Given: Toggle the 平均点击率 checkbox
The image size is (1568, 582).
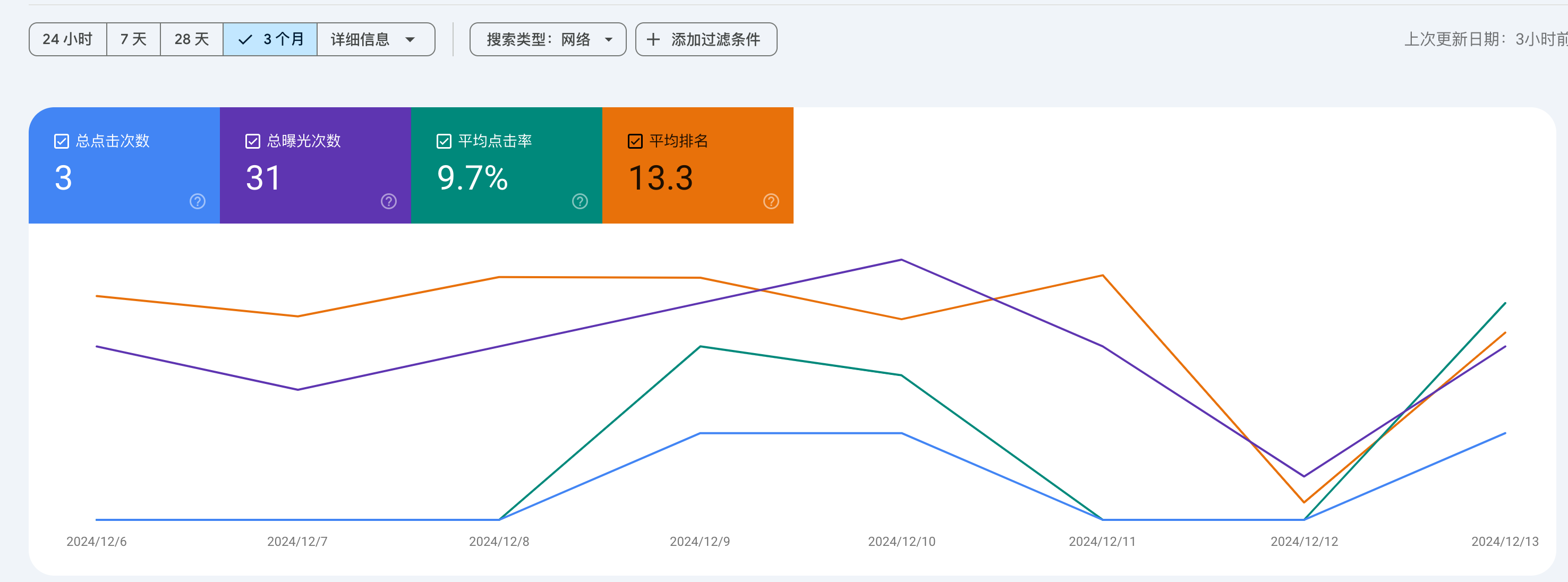Looking at the screenshot, I should [444, 141].
